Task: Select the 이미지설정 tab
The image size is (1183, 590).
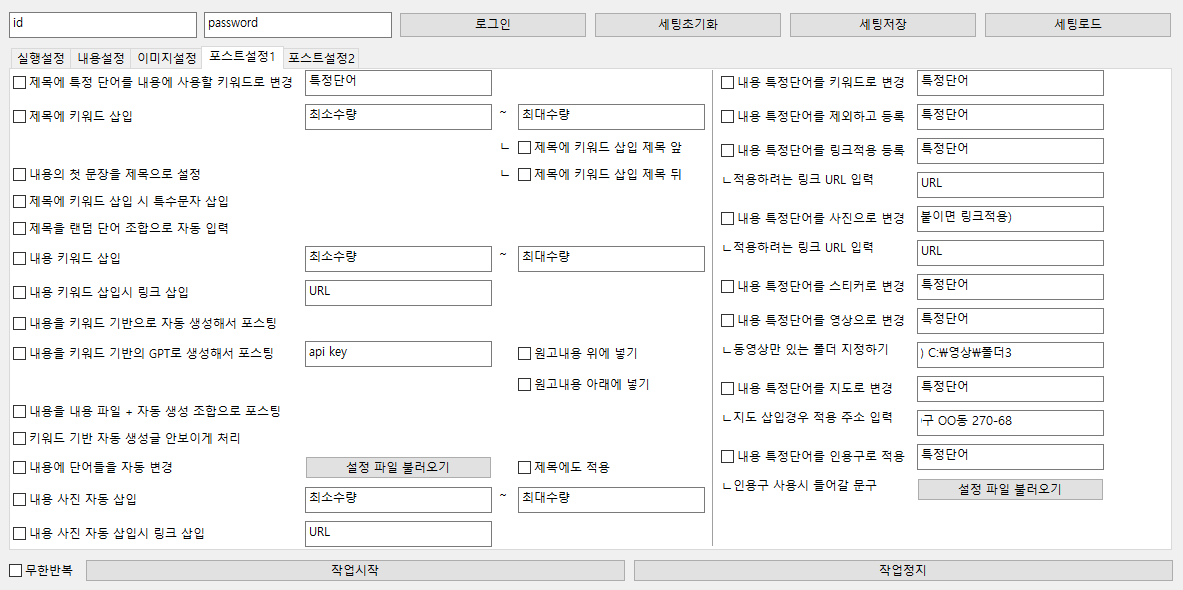Action: [166, 58]
